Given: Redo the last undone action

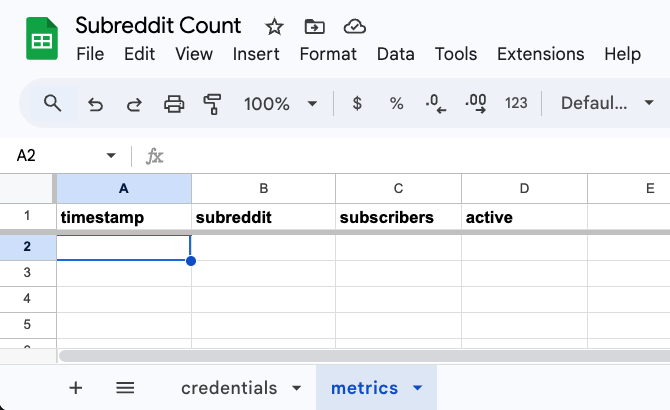Looking at the screenshot, I should tap(134, 103).
